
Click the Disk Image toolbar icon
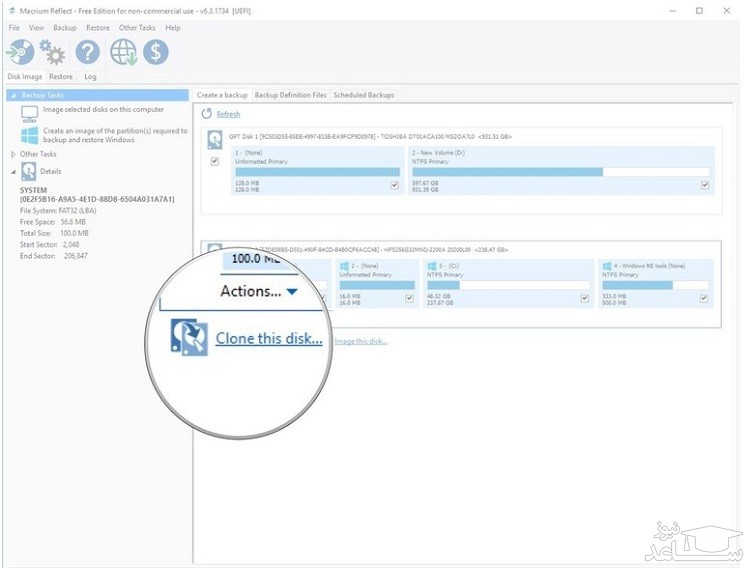point(20,52)
